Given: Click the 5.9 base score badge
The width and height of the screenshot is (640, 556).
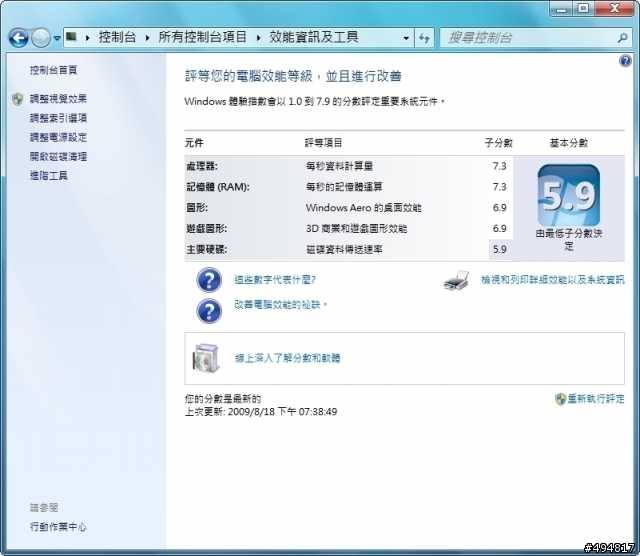Looking at the screenshot, I should (568, 196).
